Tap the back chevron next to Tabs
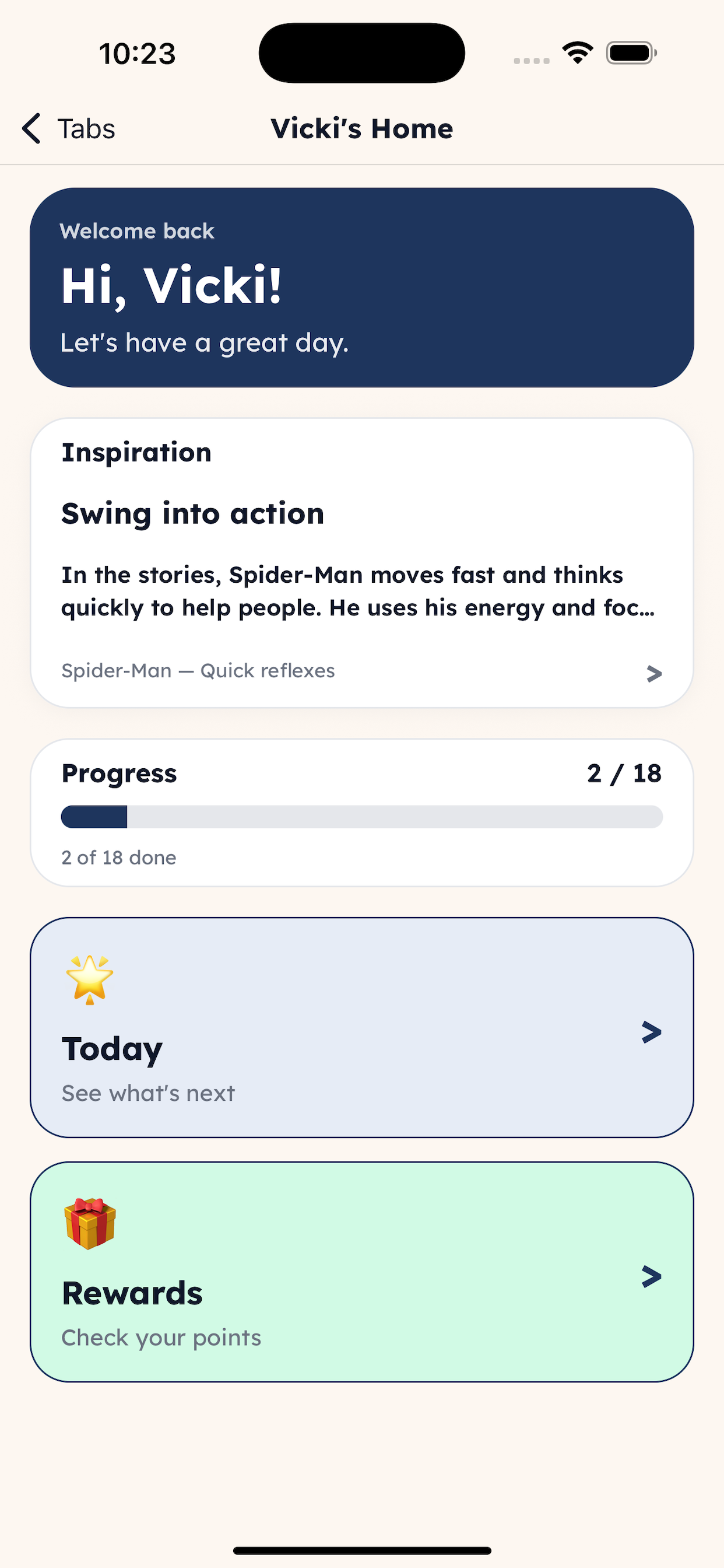This screenshot has width=724, height=1568. pos(31,128)
